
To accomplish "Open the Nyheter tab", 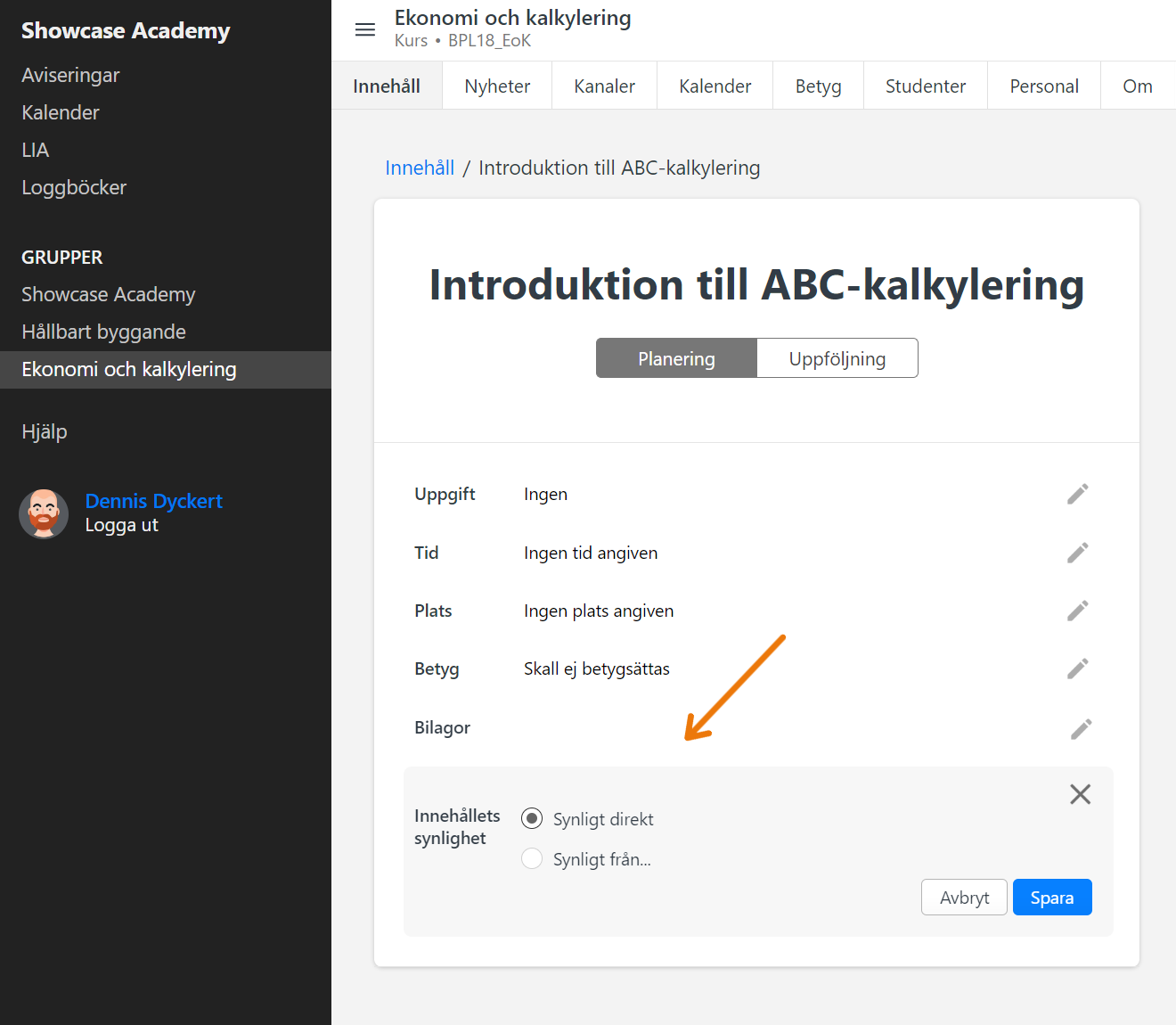I will 497,86.
